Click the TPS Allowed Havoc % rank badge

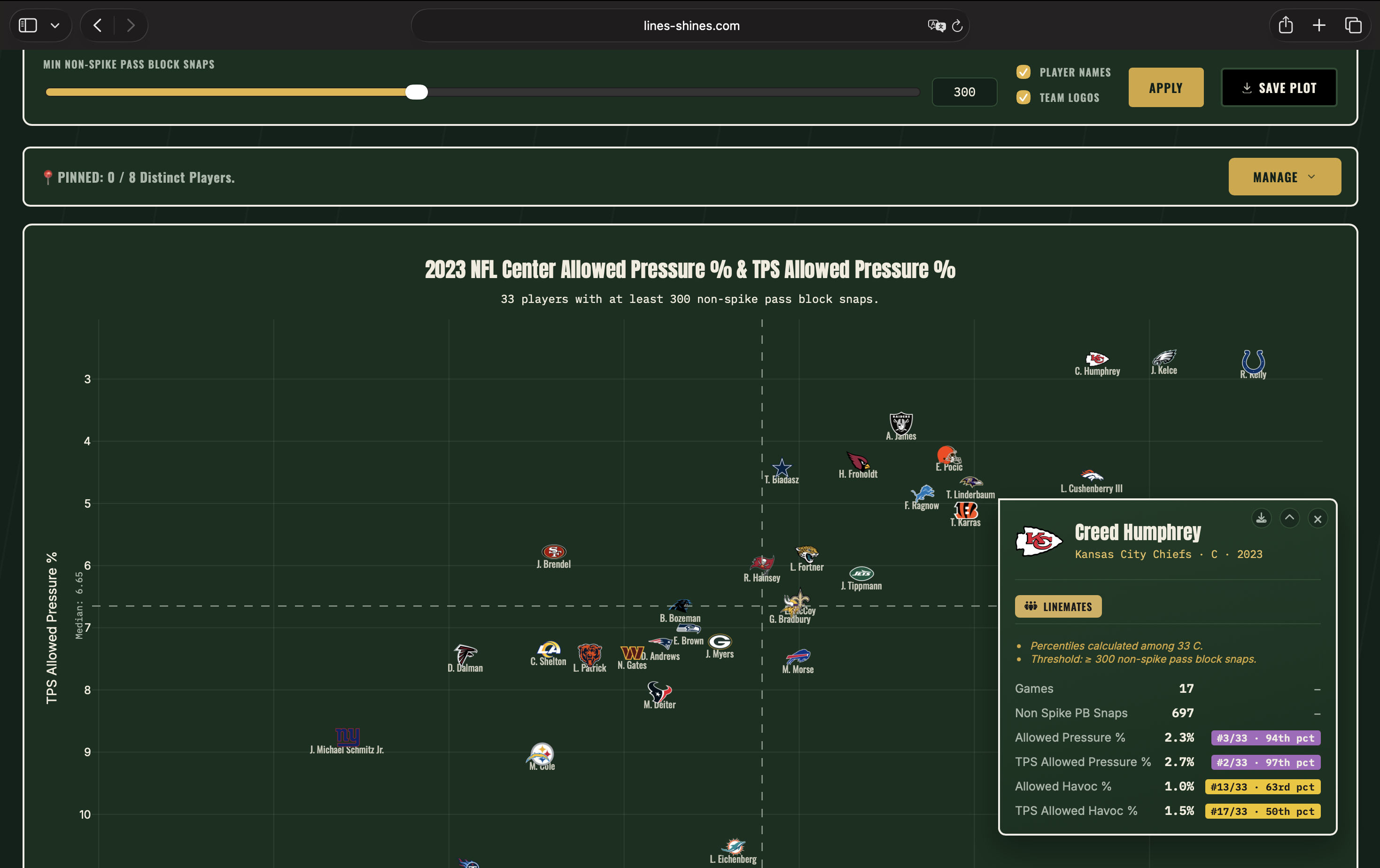[x=1263, y=811]
